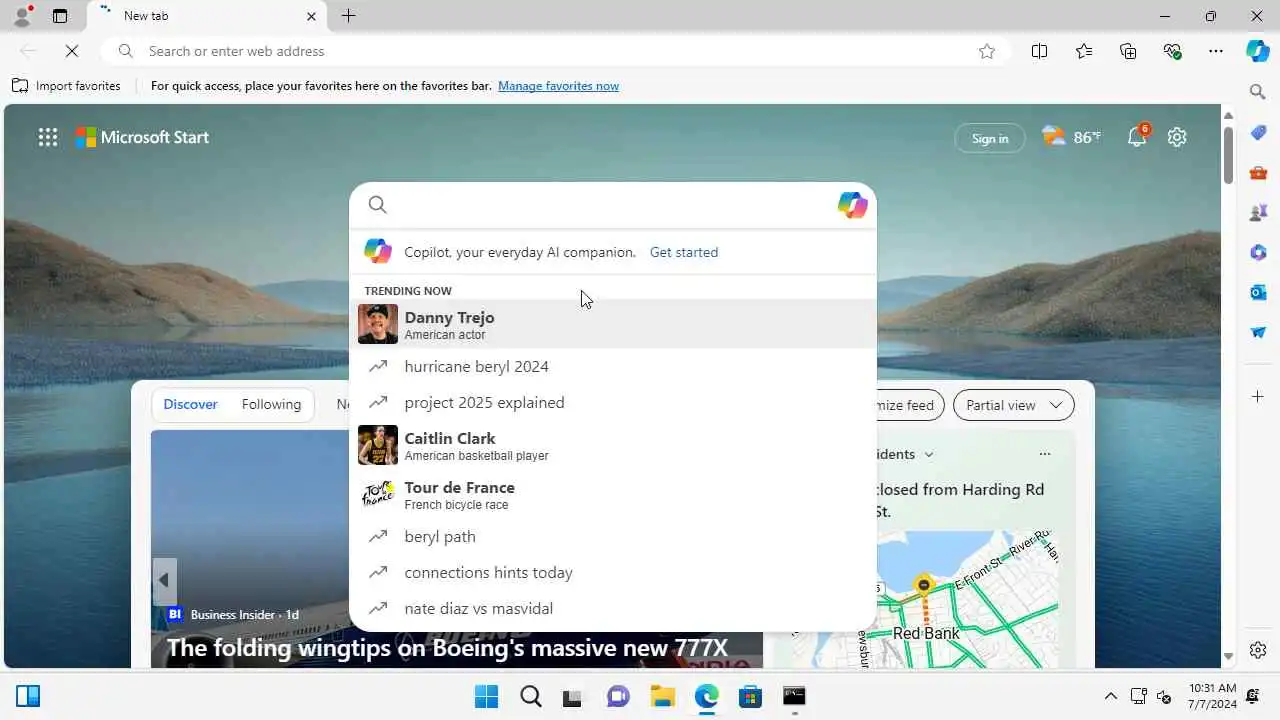The width and height of the screenshot is (1280, 720).
Task: Expand the Partial view dropdown
Action: 1014,405
